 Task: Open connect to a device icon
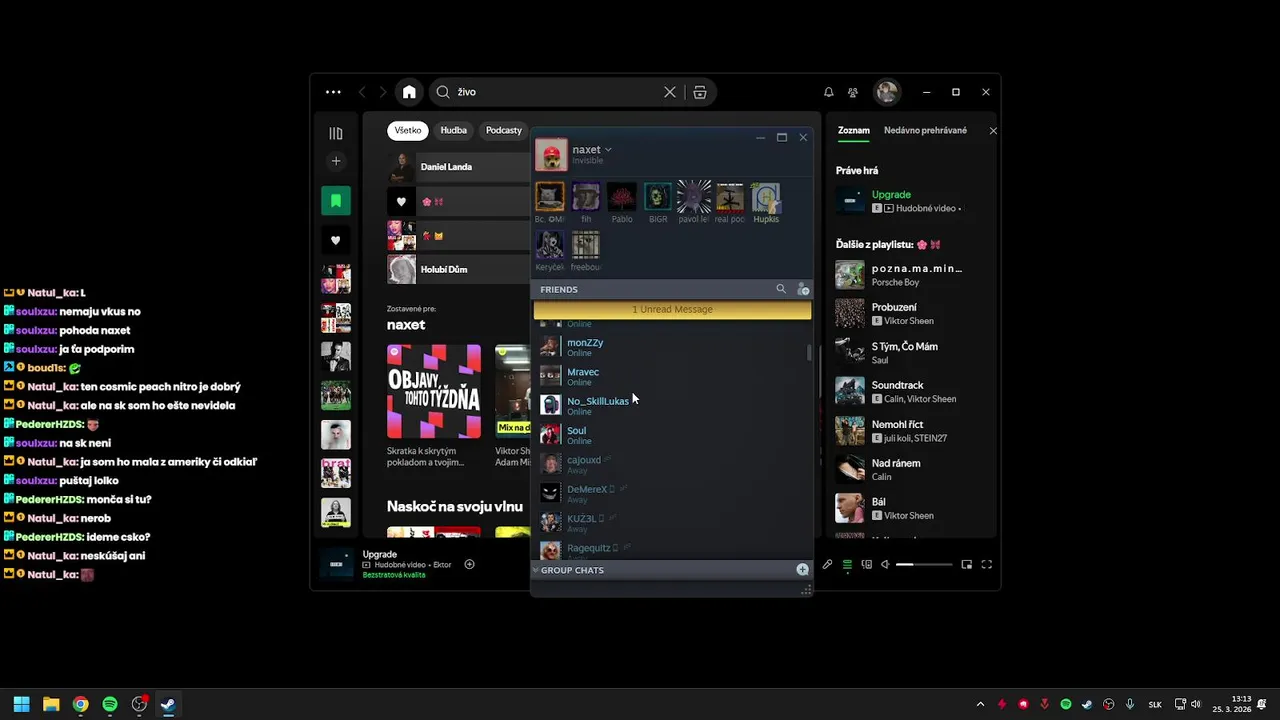pos(867,564)
